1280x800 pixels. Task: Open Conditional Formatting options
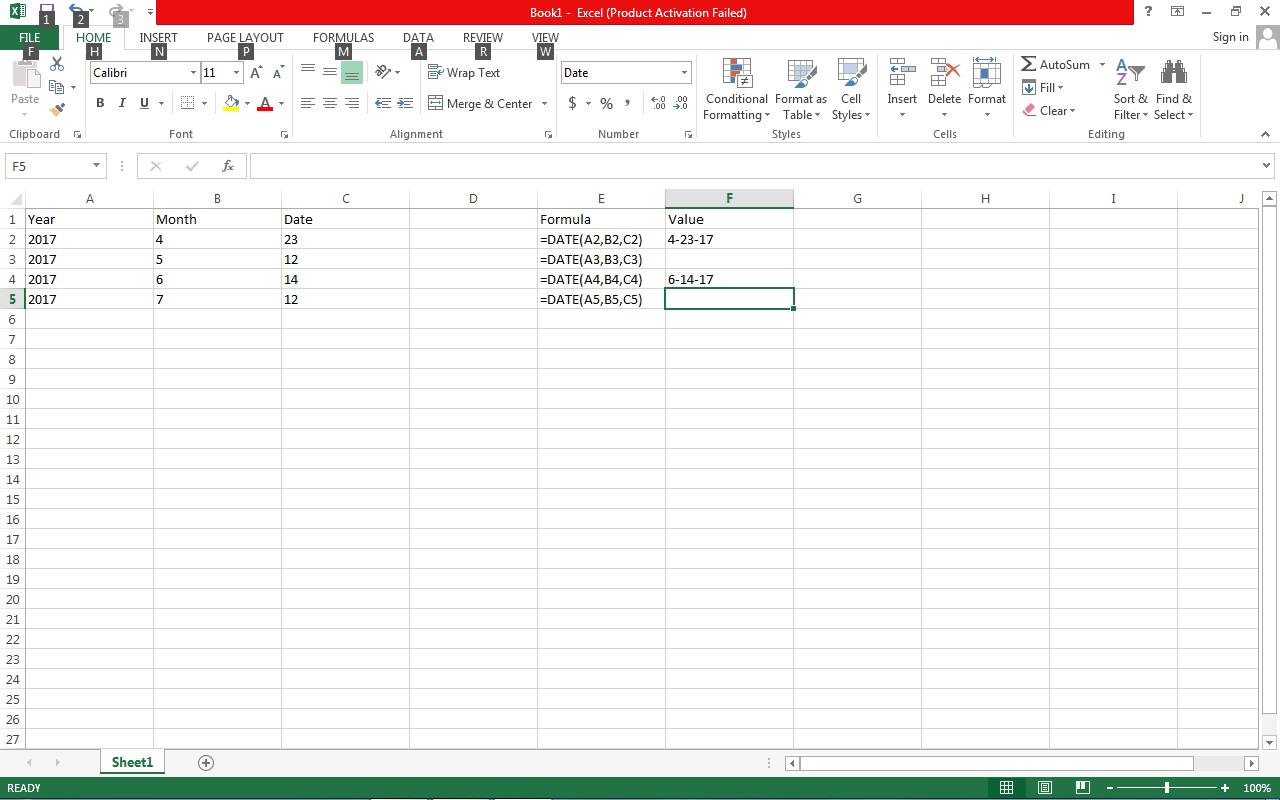tap(736, 89)
